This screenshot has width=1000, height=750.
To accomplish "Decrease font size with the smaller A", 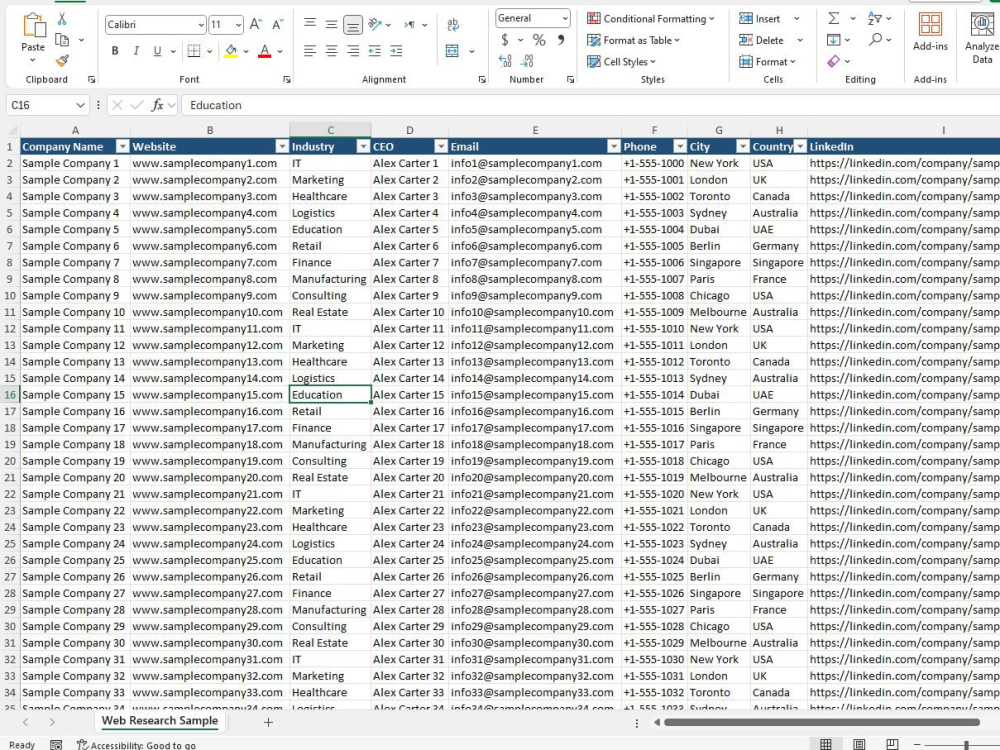I will (x=277, y=24).
